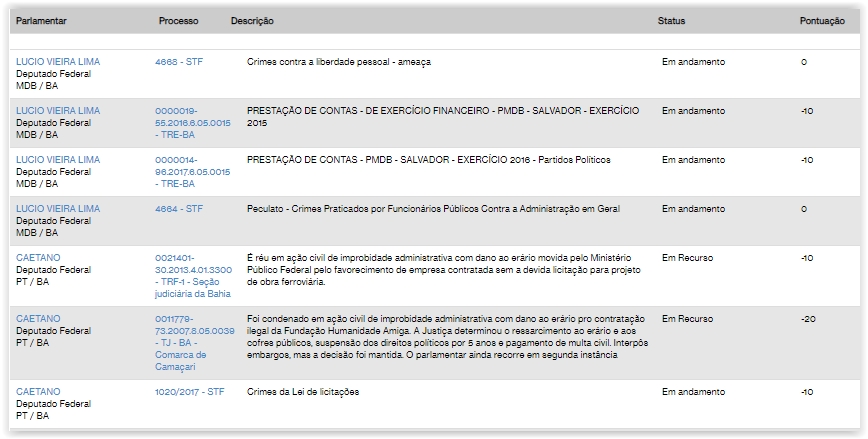
Task: Open Caetano's name in Lei de licitações row
Action: [x=38, y=392]
